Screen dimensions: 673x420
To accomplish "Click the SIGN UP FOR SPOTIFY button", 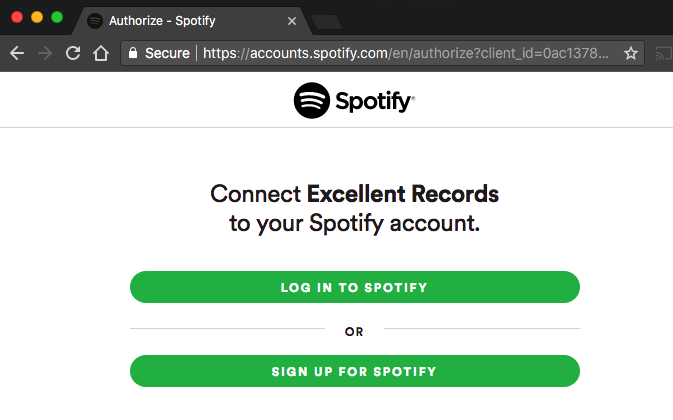I will pos(355,371).
